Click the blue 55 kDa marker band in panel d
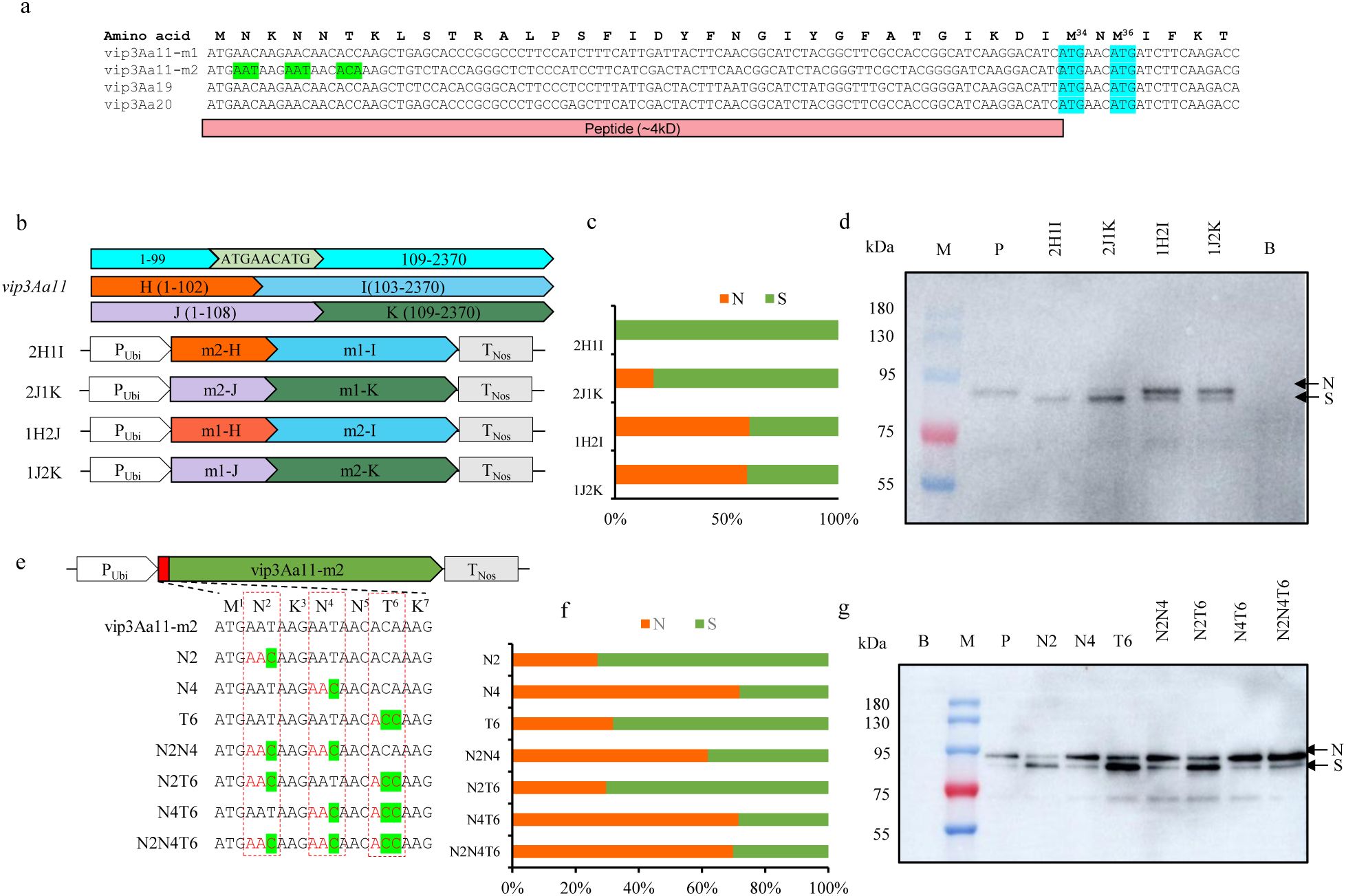 coord(939,485)
